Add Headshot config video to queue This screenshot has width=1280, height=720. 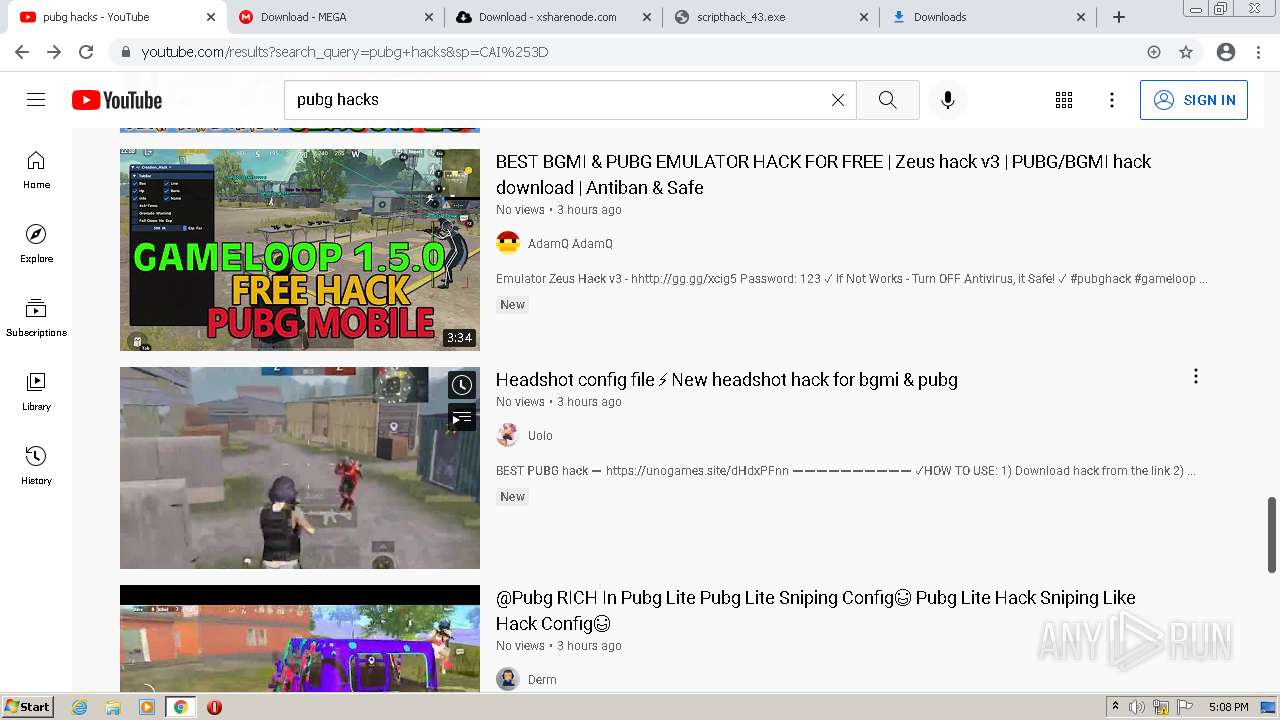462,418
